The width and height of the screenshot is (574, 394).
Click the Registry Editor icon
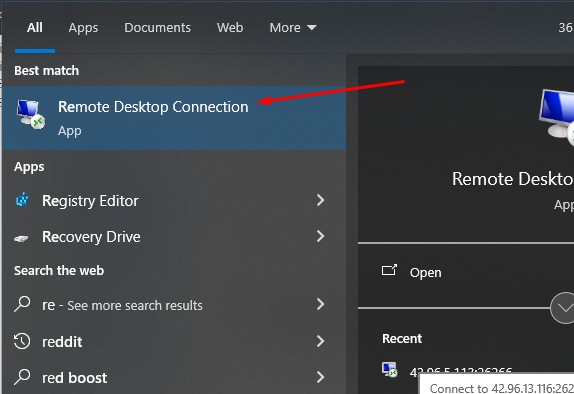(22, 200)
